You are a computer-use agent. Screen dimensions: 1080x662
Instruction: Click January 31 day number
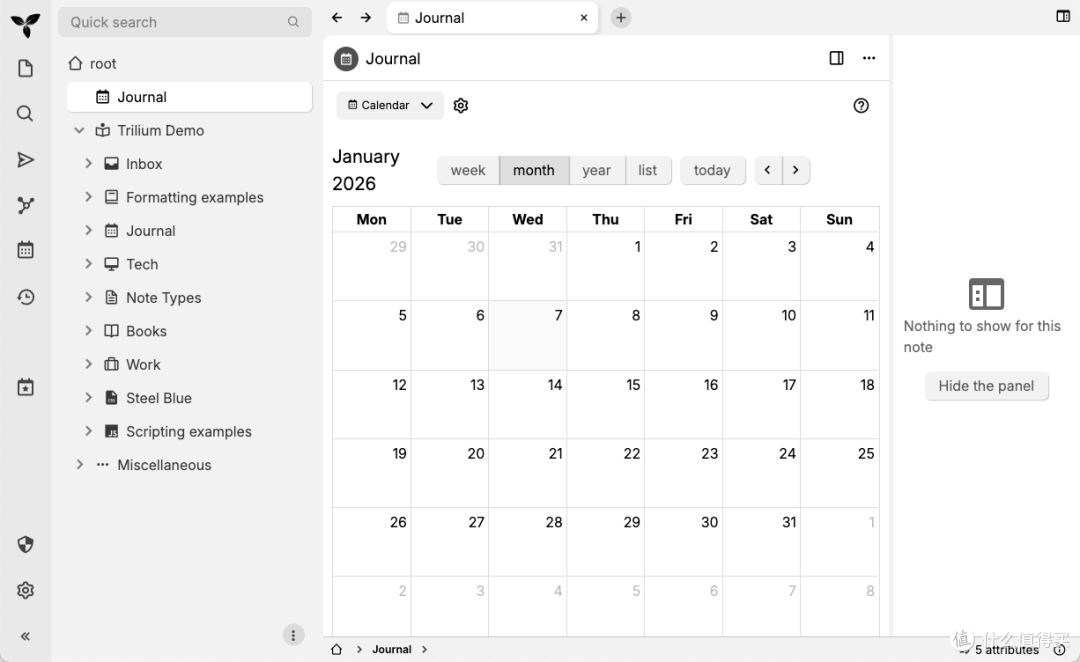(789, 522)
